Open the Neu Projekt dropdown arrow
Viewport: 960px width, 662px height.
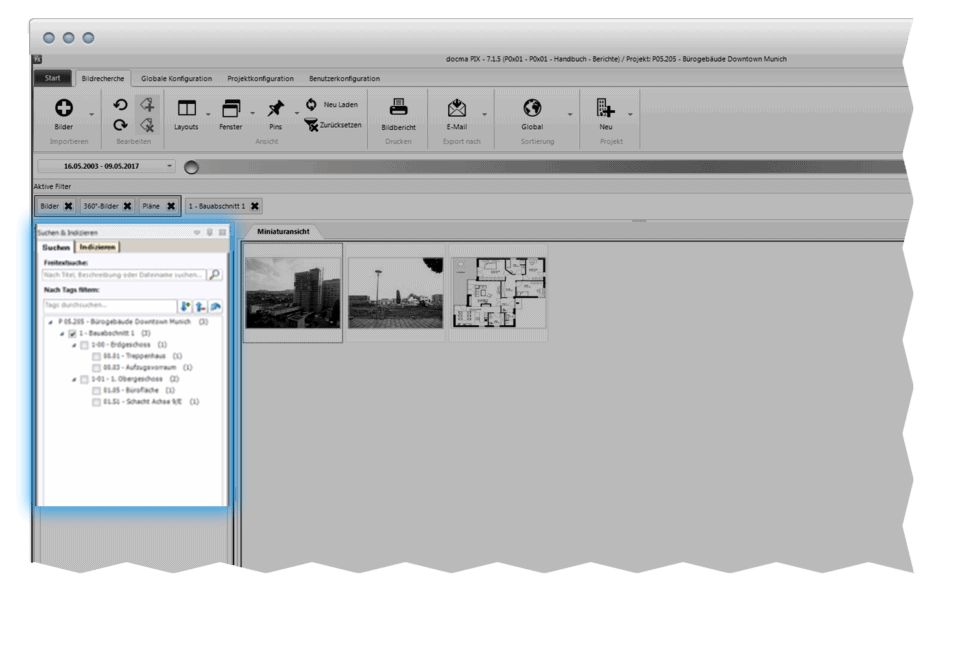tap(630, 115)
